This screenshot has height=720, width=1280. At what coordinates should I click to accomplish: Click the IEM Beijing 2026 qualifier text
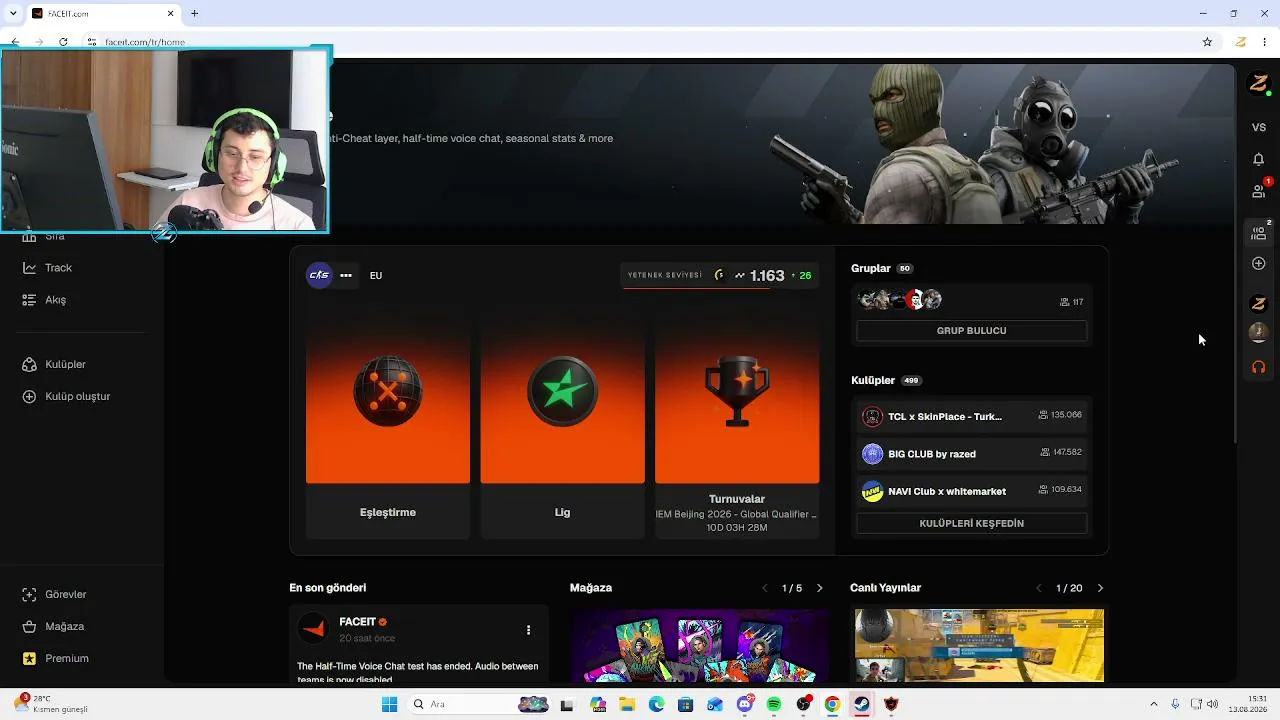tap(736, 515)
